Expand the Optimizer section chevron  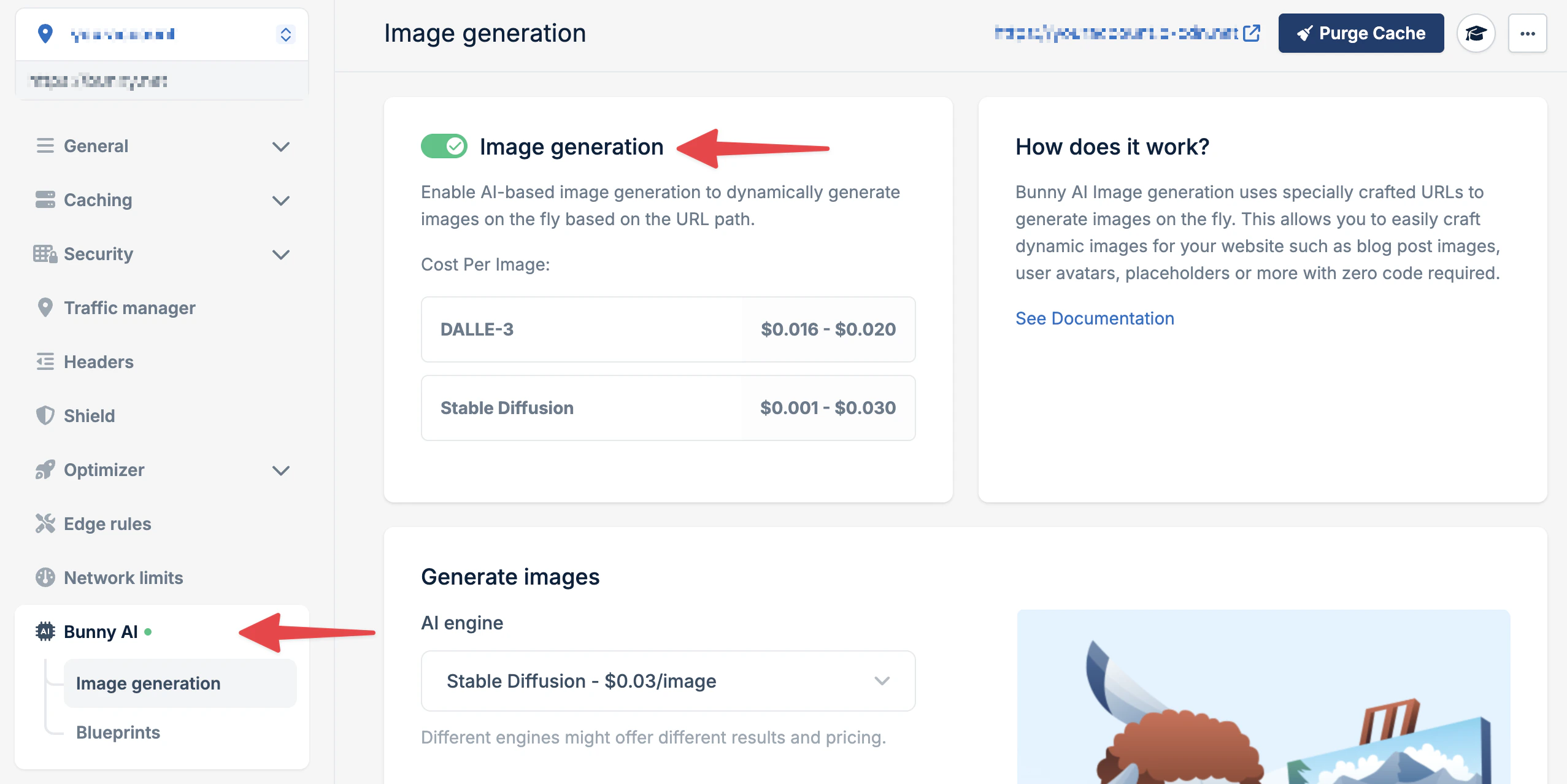[x=281, y=471]
